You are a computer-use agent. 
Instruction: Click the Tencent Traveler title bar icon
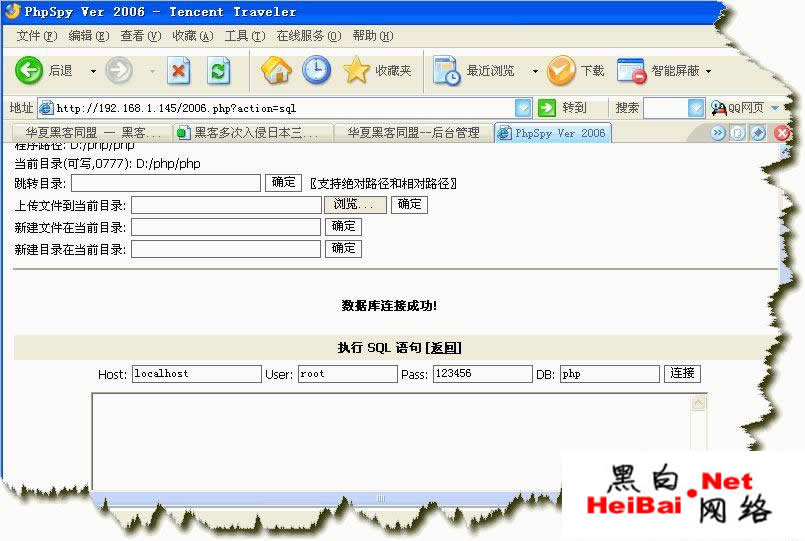pyautogui.click(x=12, y=11)
